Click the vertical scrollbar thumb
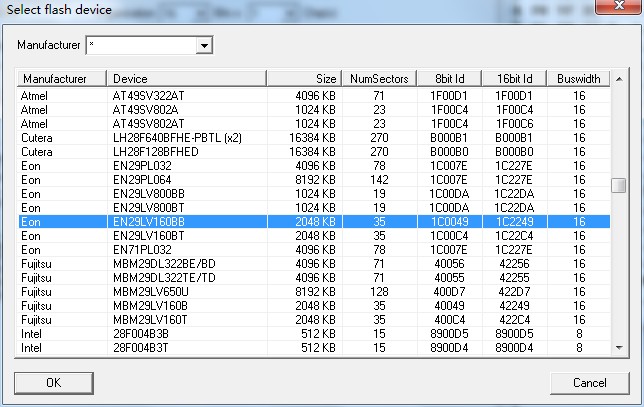This screenshot has width=644, height=407. [619, 185]
